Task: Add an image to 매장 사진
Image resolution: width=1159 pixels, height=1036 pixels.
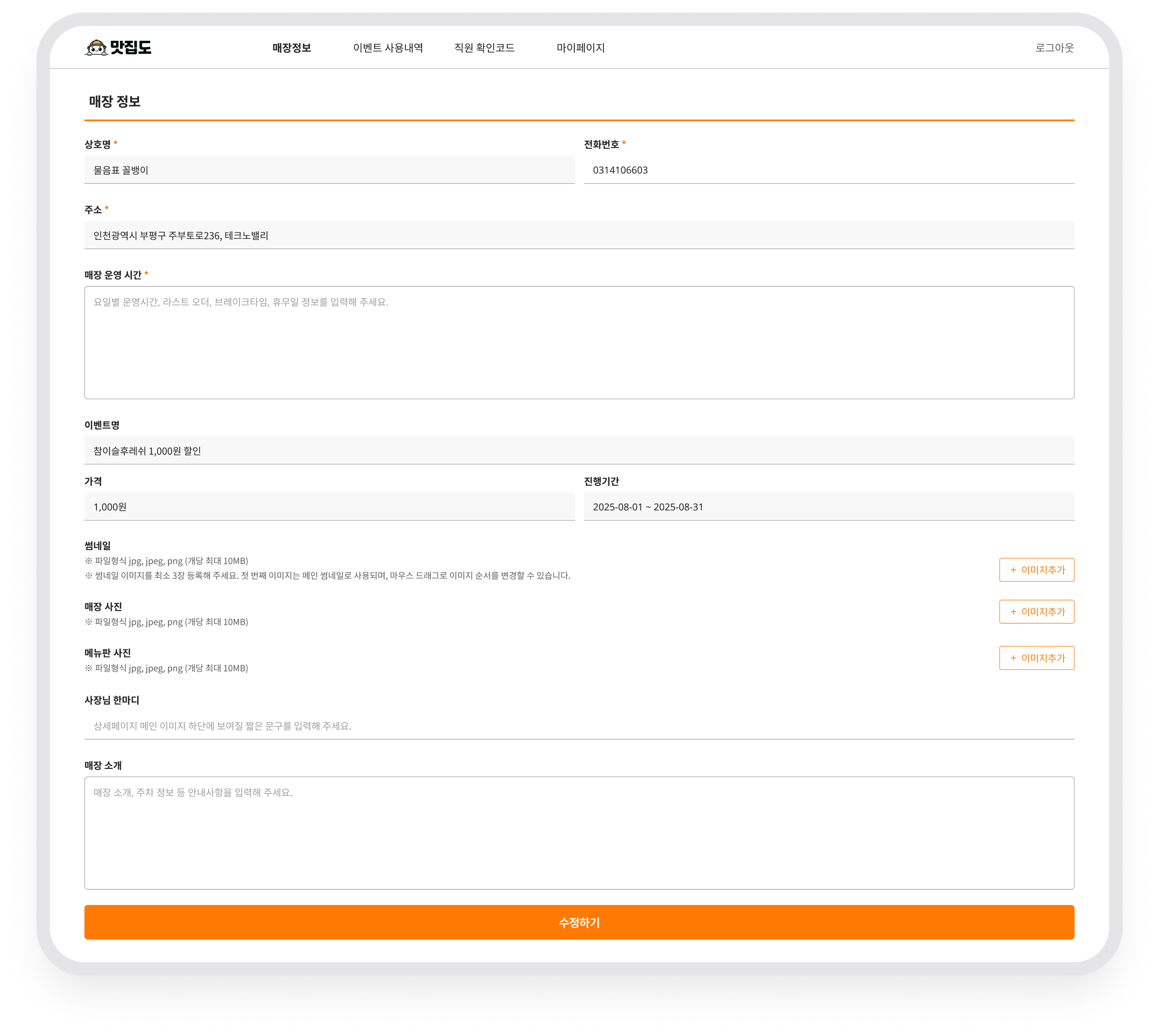Action: point(1037,612)
